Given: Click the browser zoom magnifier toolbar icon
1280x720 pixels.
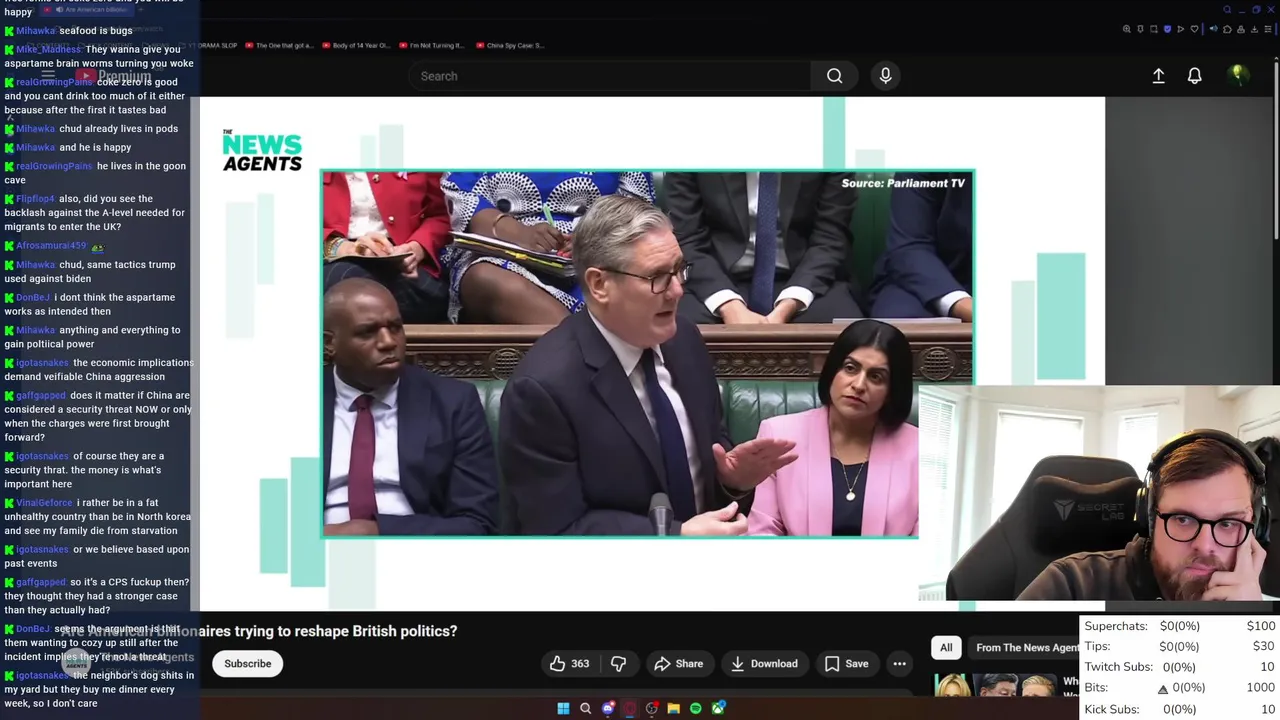Looking at the screenshot, I should (x=1127, y=29).
